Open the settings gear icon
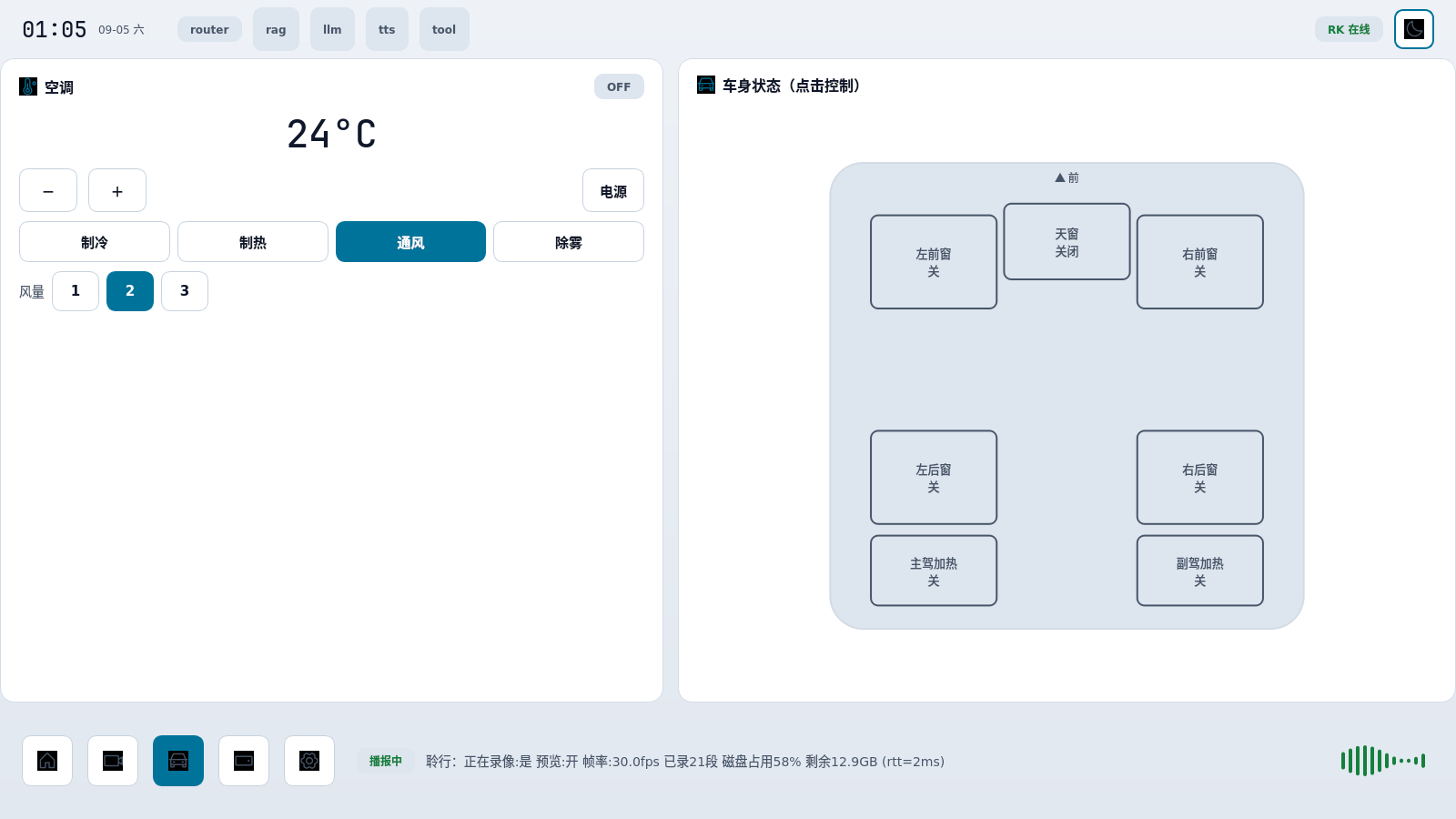The image size is (1456, 819). click(x=309, y=761)
